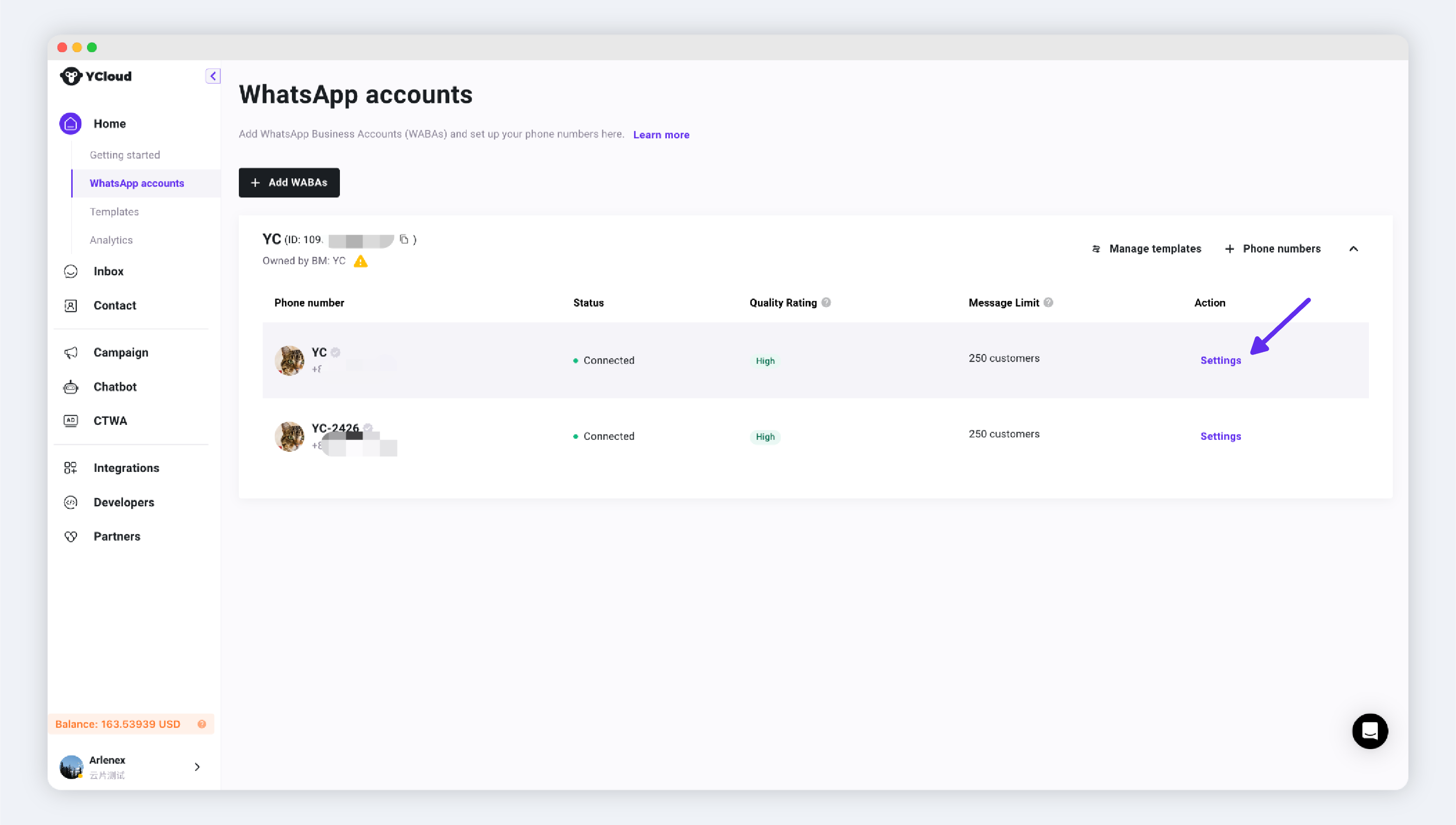Open the Contact icon in the sidebar

click(71, 306)
